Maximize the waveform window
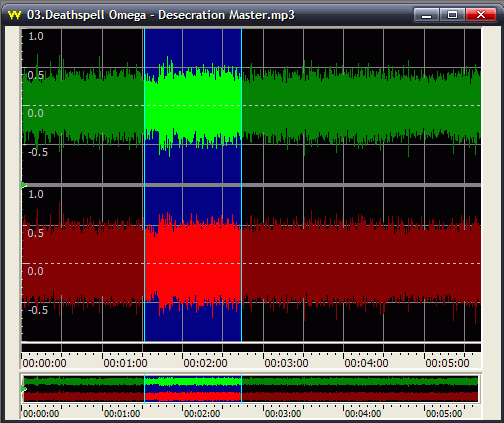504x423 pixels. click(452, 15)
